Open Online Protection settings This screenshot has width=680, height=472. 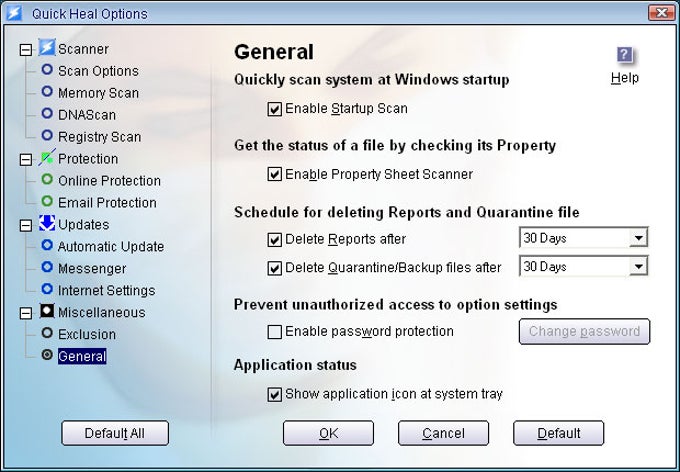[x=109, y=180]
